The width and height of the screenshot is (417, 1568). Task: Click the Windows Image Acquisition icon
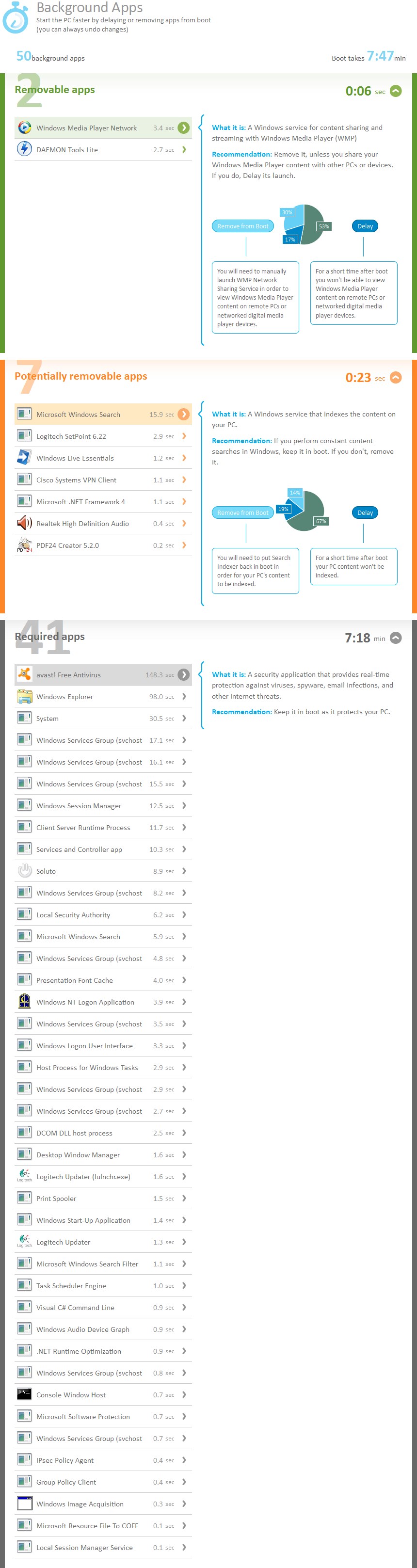(24, 1504)
